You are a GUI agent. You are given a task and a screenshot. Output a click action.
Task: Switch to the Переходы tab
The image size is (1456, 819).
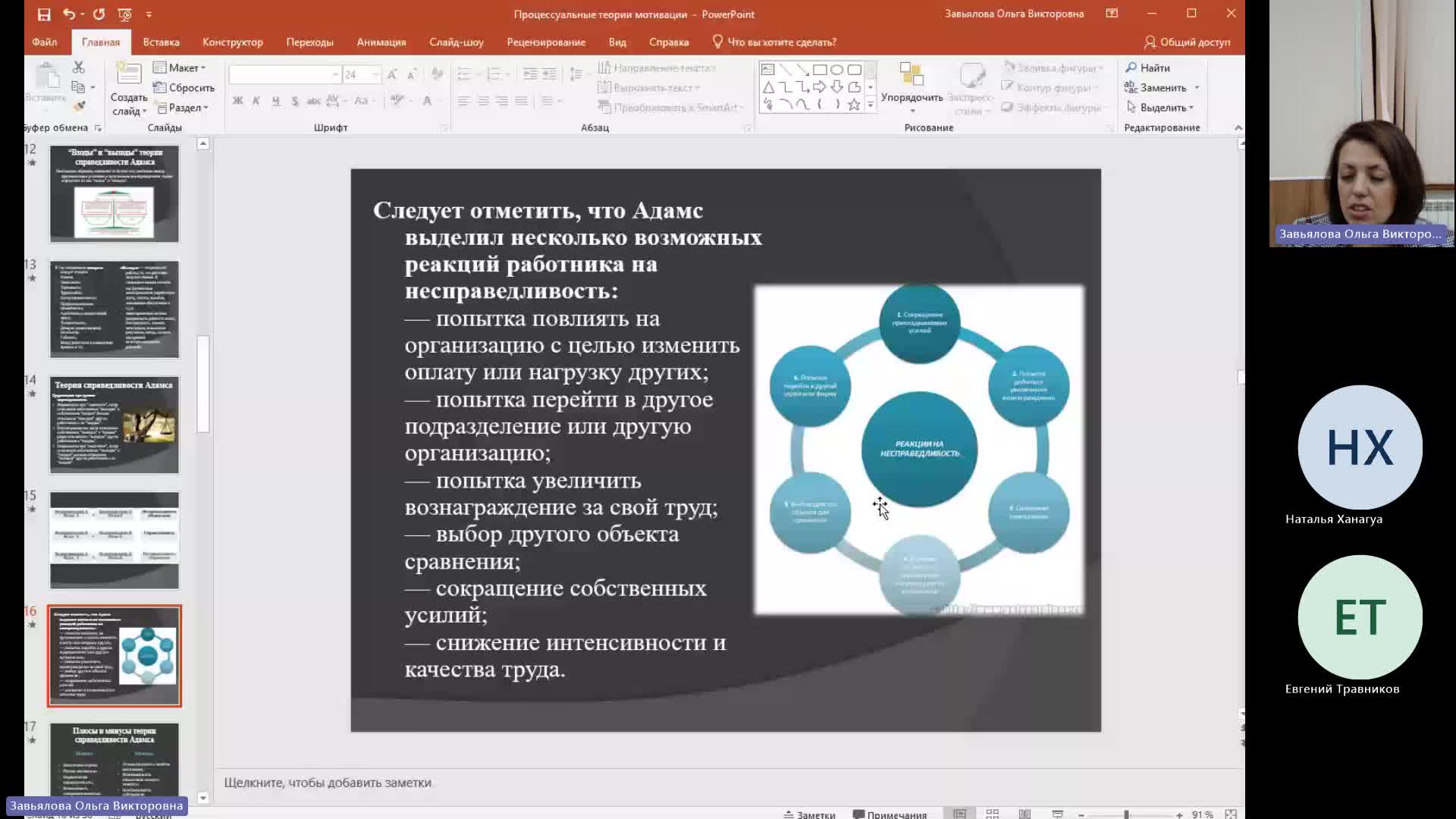[309, 42]
